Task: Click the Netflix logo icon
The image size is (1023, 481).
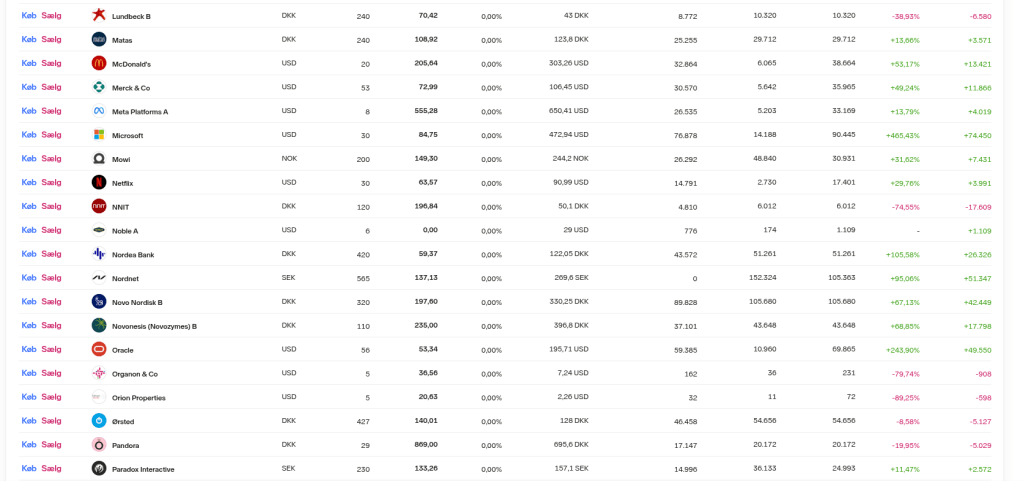Action: coord(99,182)
